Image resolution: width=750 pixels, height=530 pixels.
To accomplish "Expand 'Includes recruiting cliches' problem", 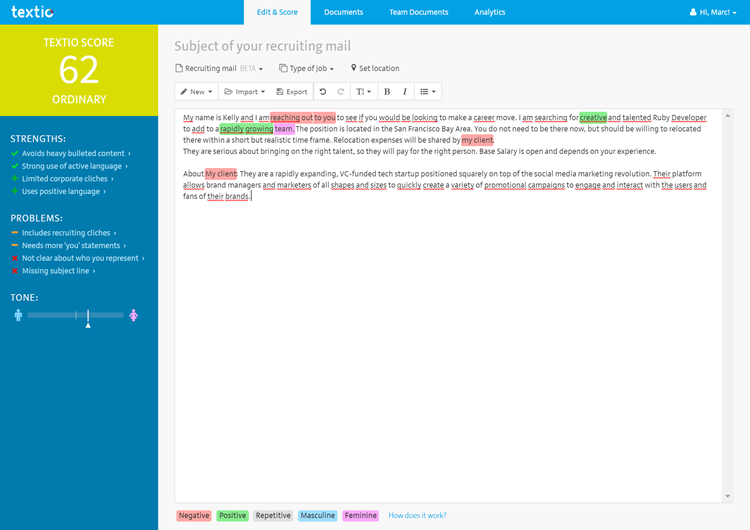I will 66,233.
